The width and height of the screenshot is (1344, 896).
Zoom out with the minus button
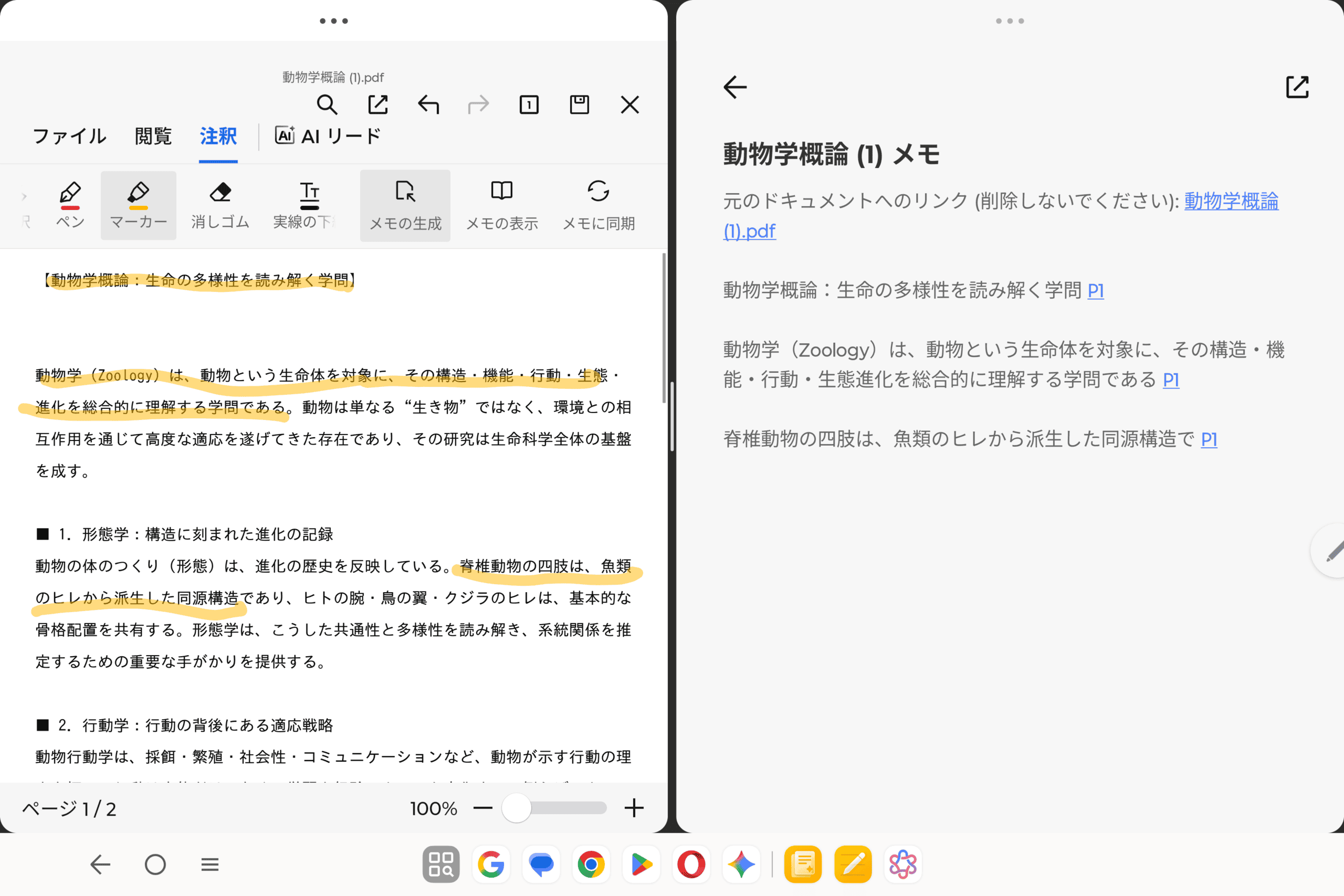pyautogui.click(x=483, y=808)
